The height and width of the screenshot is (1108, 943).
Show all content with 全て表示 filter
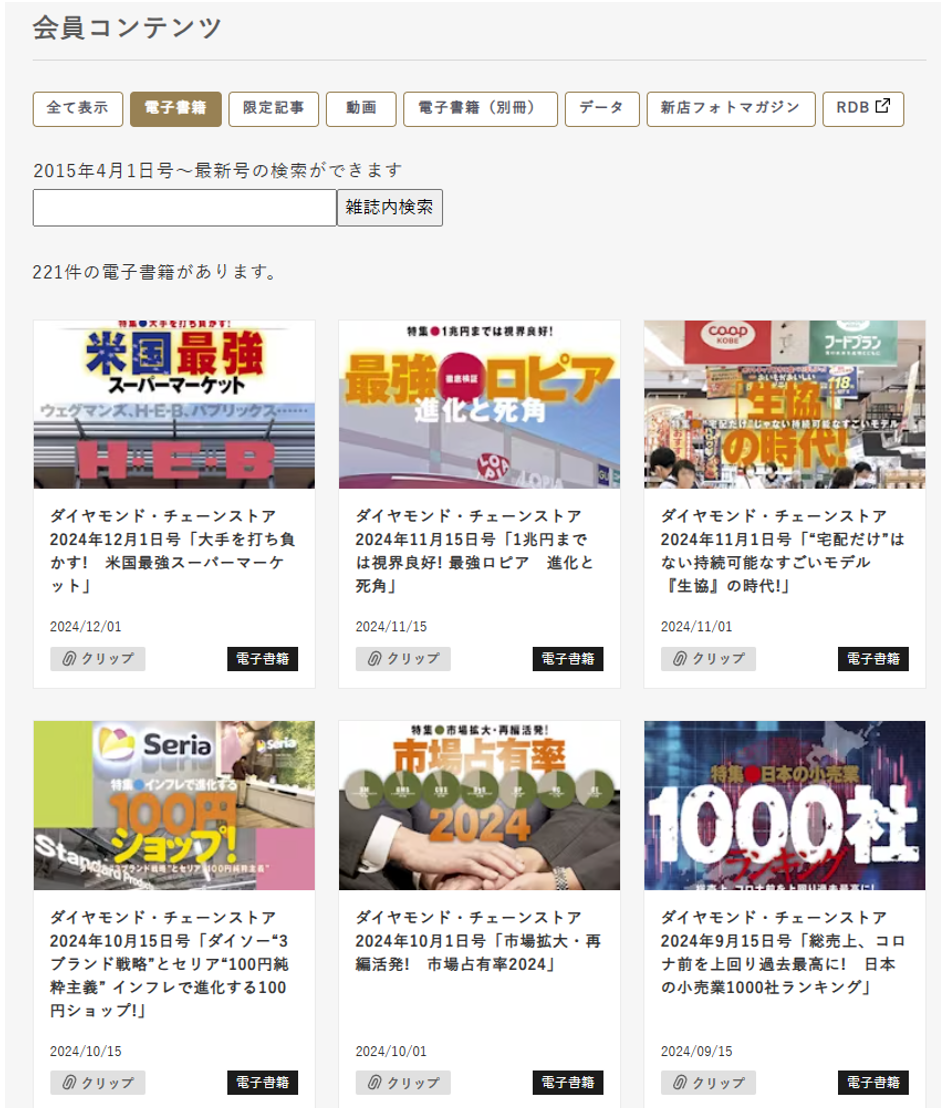pos(78,109)
